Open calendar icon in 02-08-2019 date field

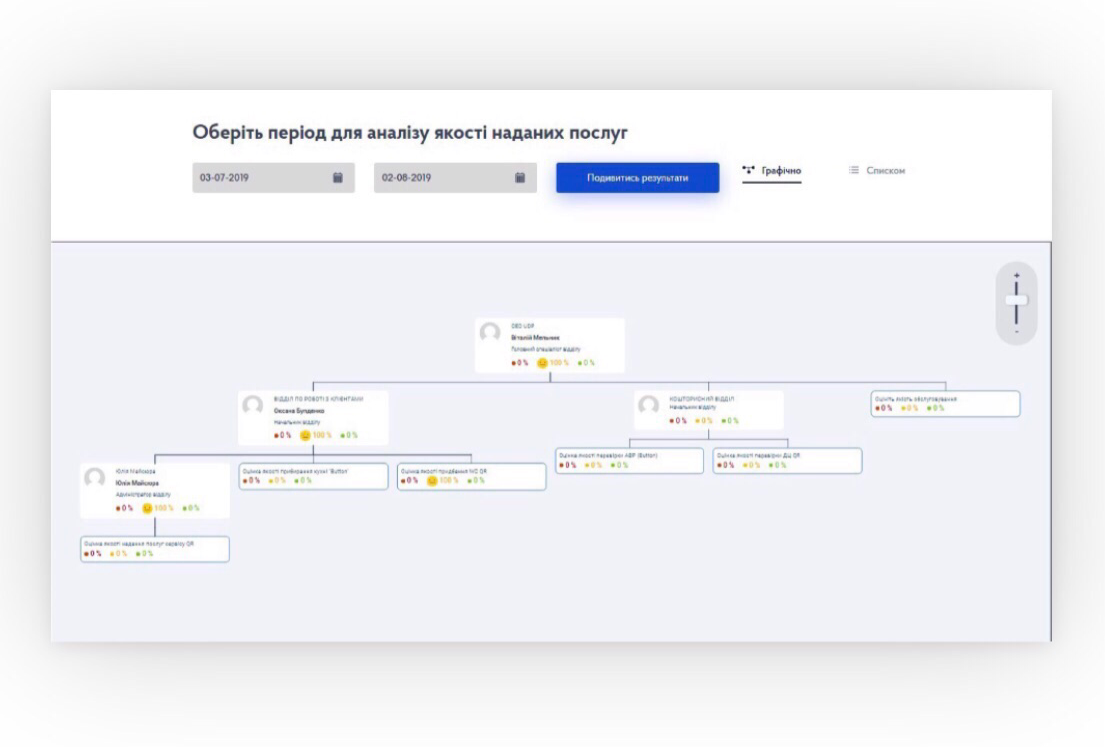click(520, 178)
